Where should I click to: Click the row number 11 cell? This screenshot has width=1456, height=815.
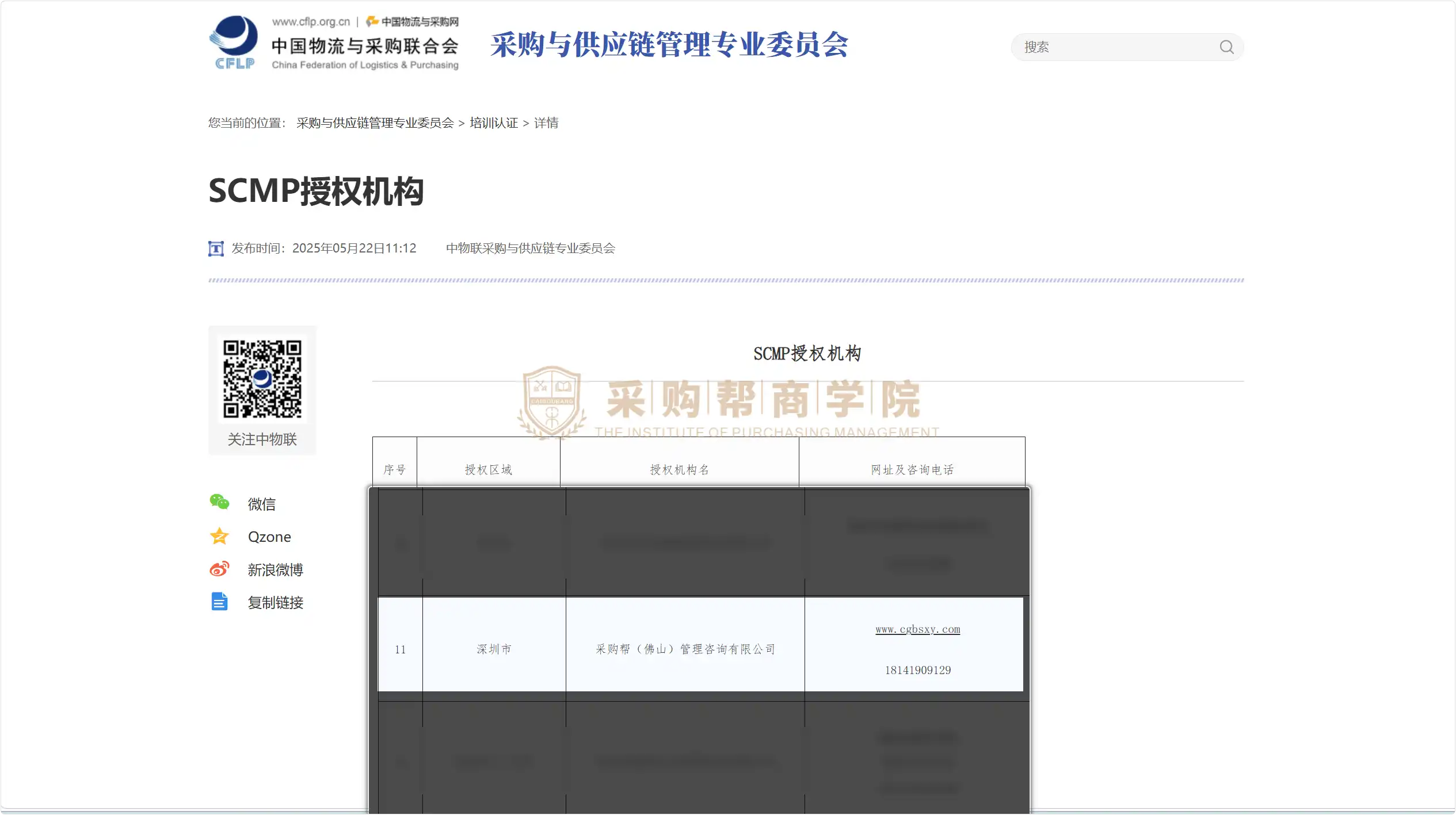tap(401, 649)
